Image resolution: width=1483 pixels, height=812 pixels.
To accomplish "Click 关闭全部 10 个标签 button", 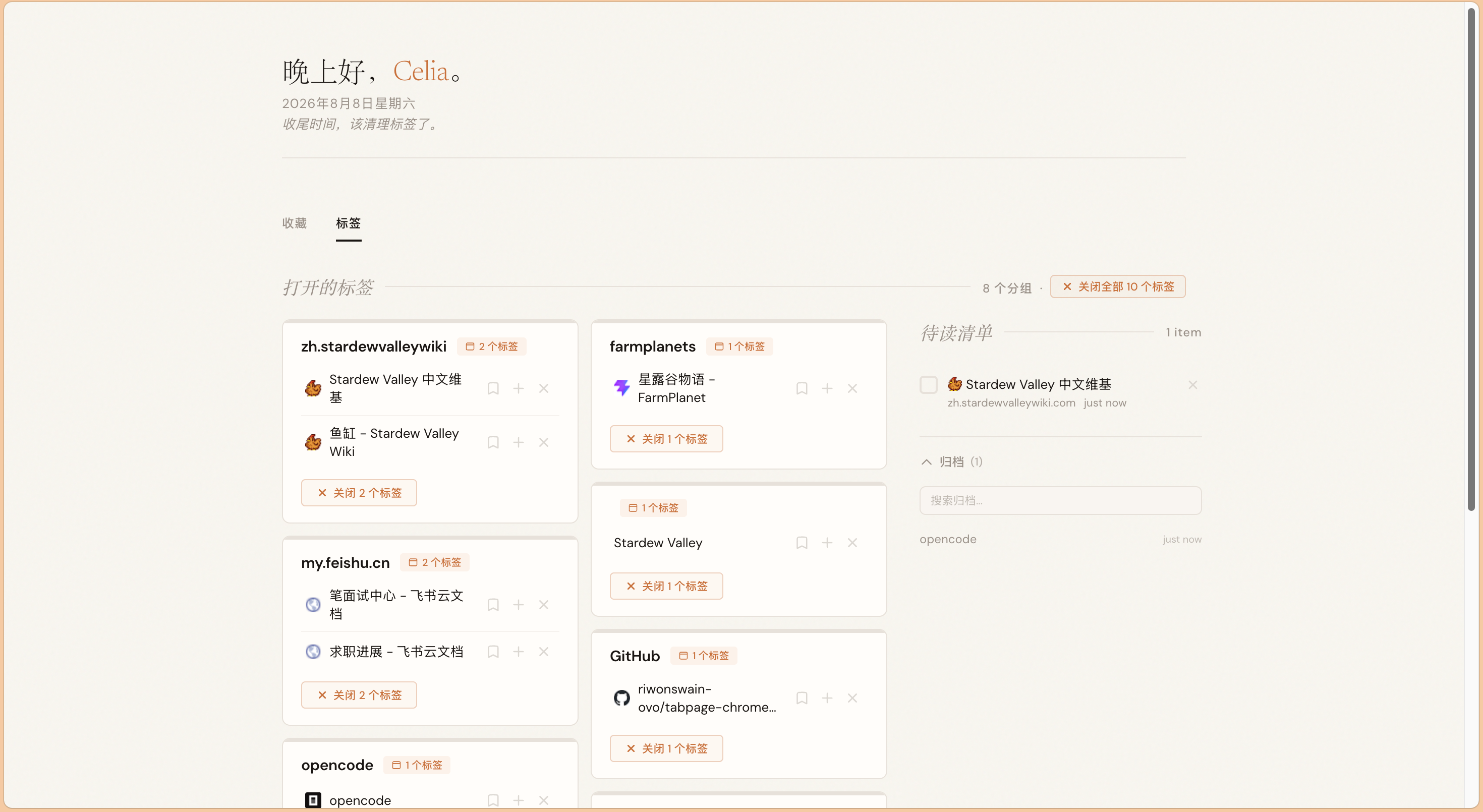I will pyautogui.click(x=1117, y=286).
